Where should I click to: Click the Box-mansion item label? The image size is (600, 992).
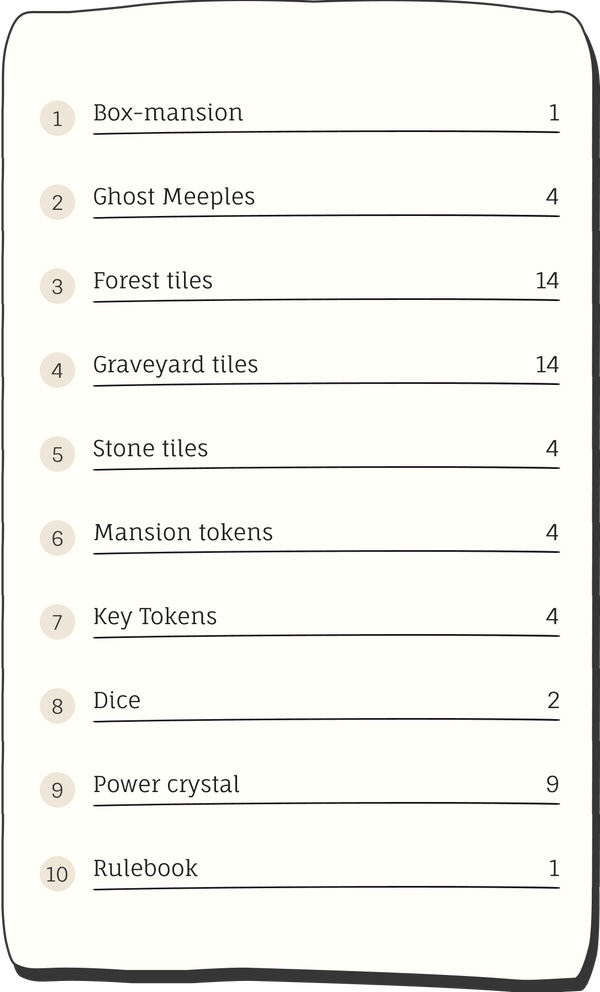[168, 113]
